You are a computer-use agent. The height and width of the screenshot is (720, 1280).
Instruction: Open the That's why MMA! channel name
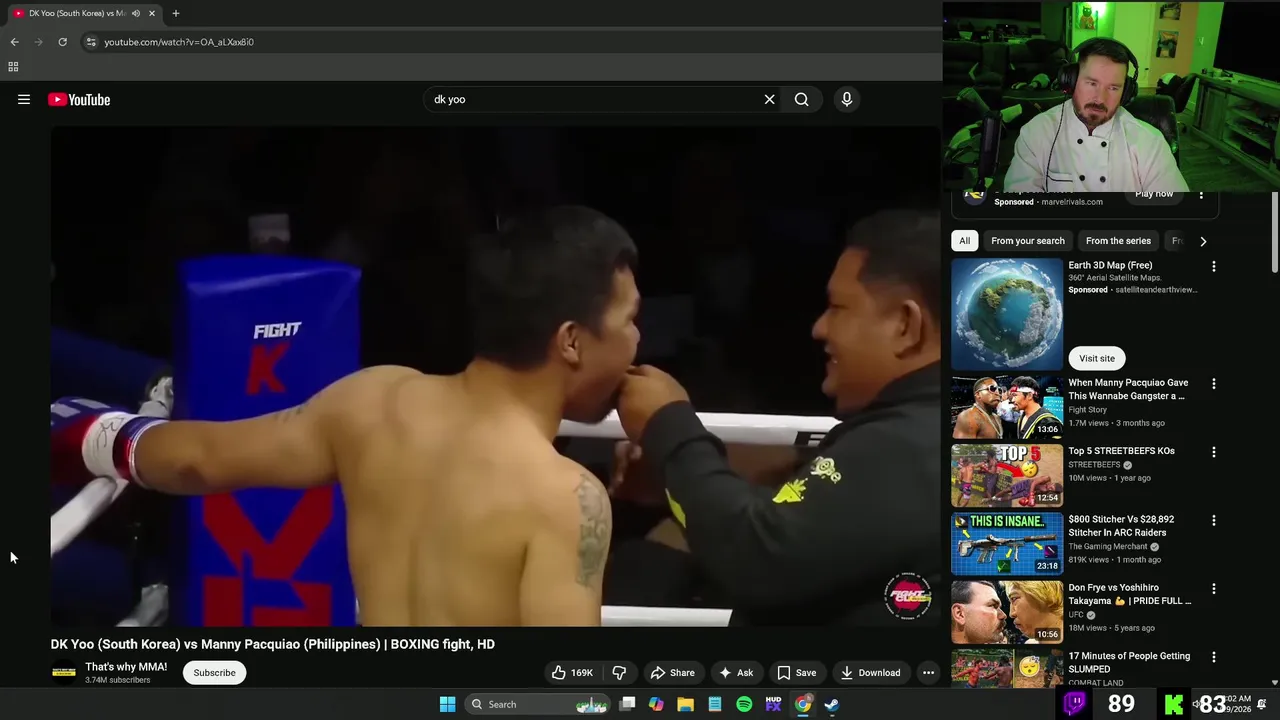(126, 667)
